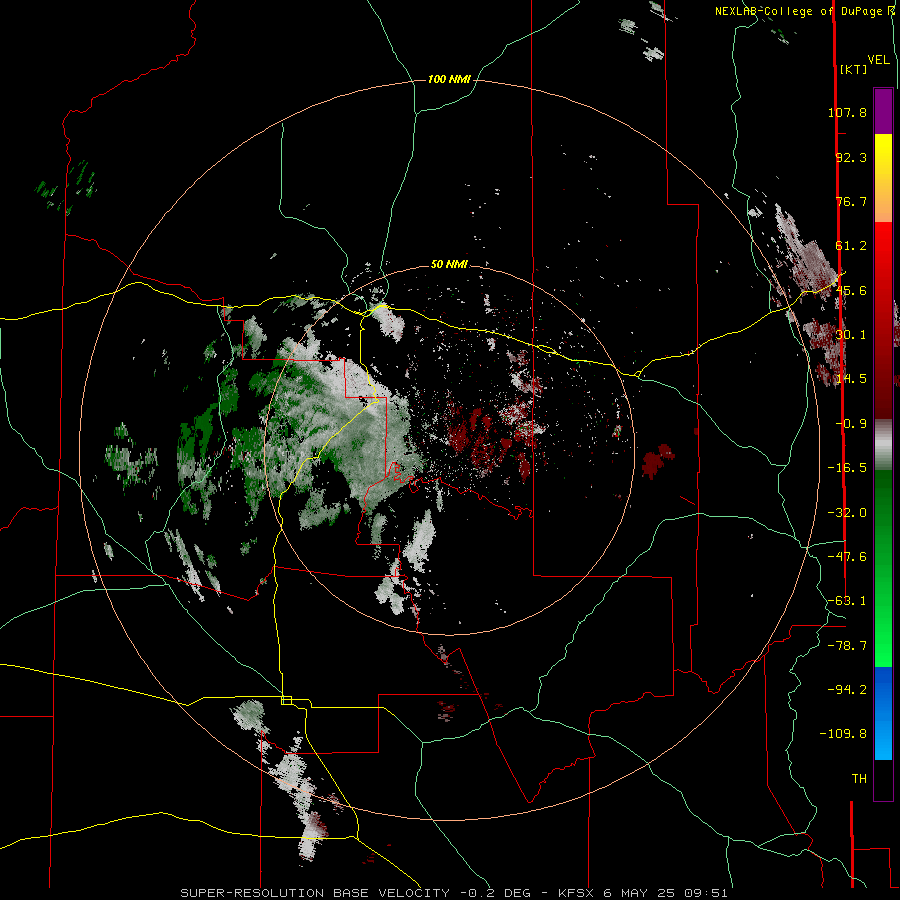Click the yellow-orange segment of the color bar
Viewport: 900px width, 900px height.
tap(883, 178)
